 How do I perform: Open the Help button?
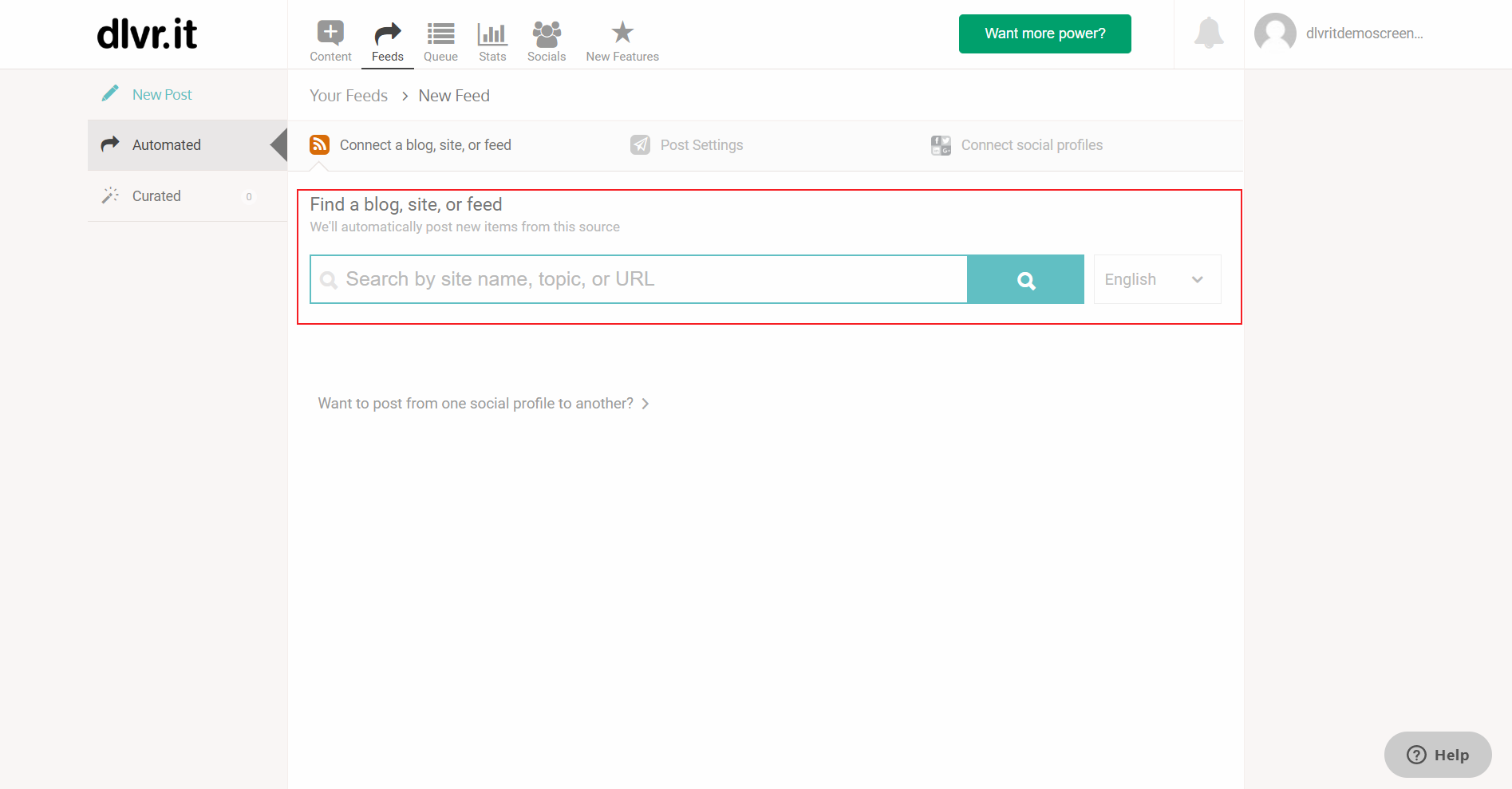1438,755
